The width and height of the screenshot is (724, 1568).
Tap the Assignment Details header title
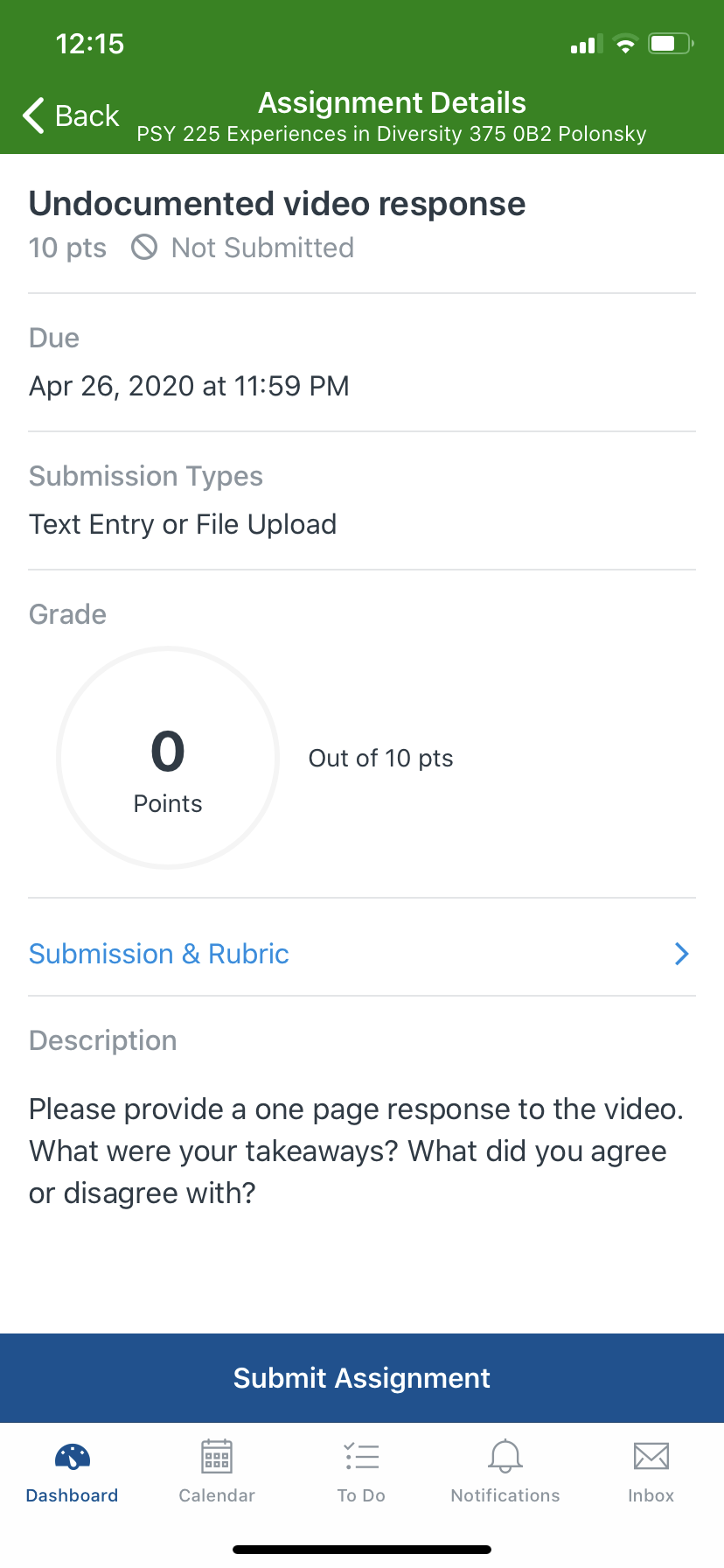392,102
